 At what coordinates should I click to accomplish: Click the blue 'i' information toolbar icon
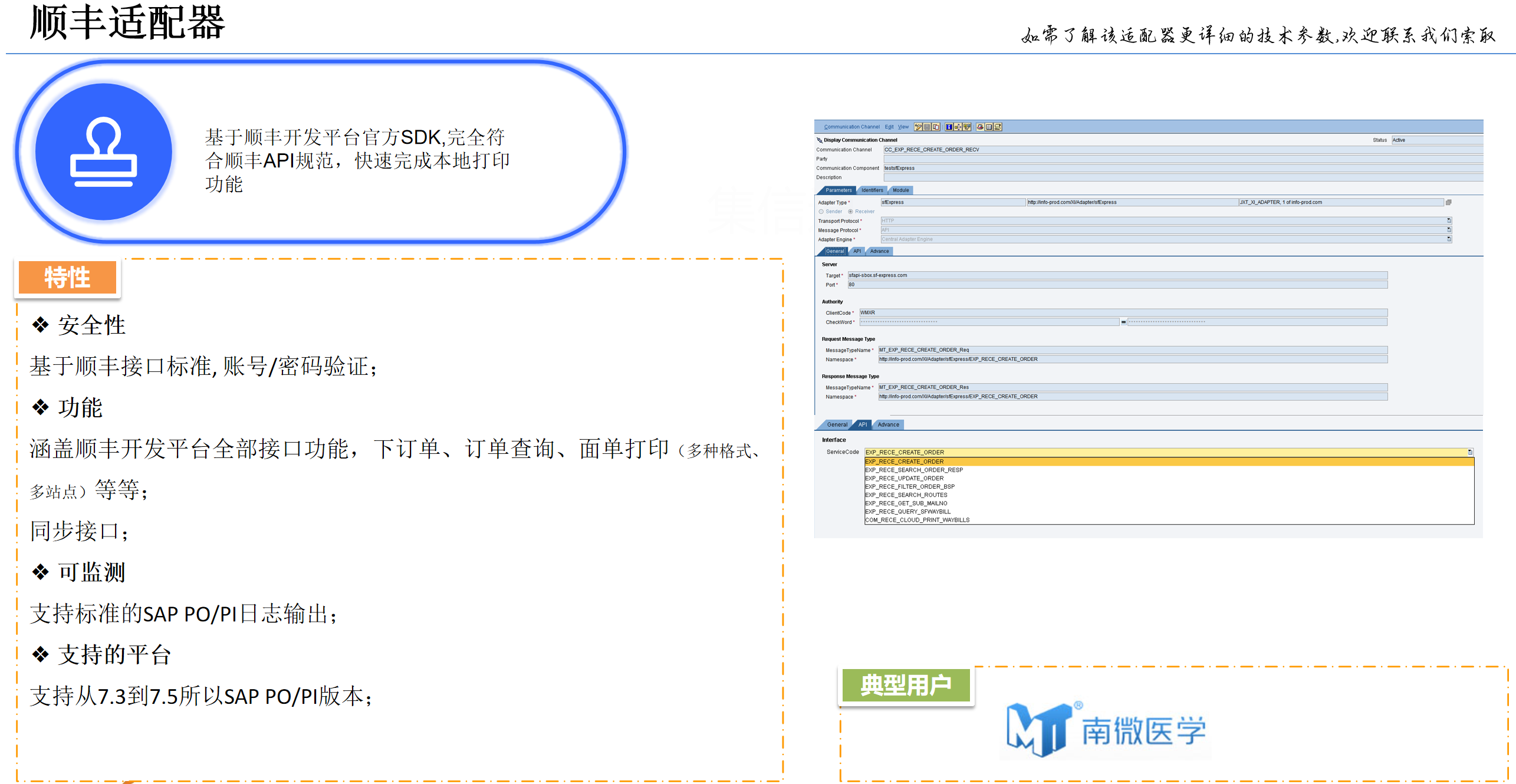949,127
